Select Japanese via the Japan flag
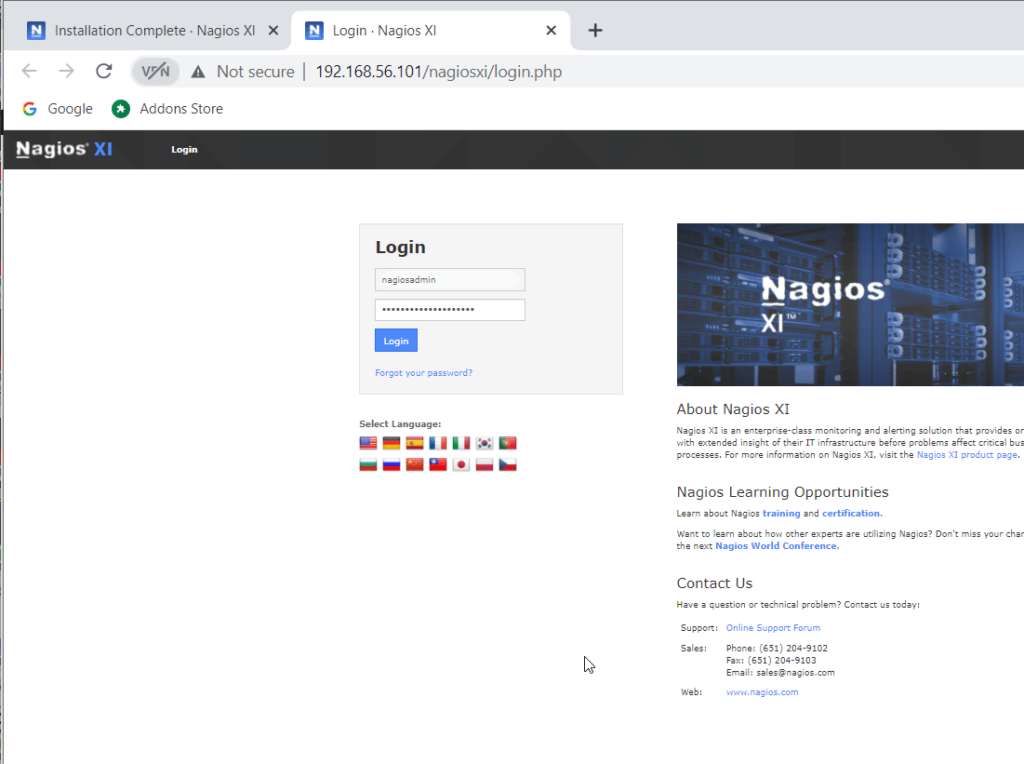Image resolution: width=1024 pixels, height=764 pixels. (x=461, y=464)
